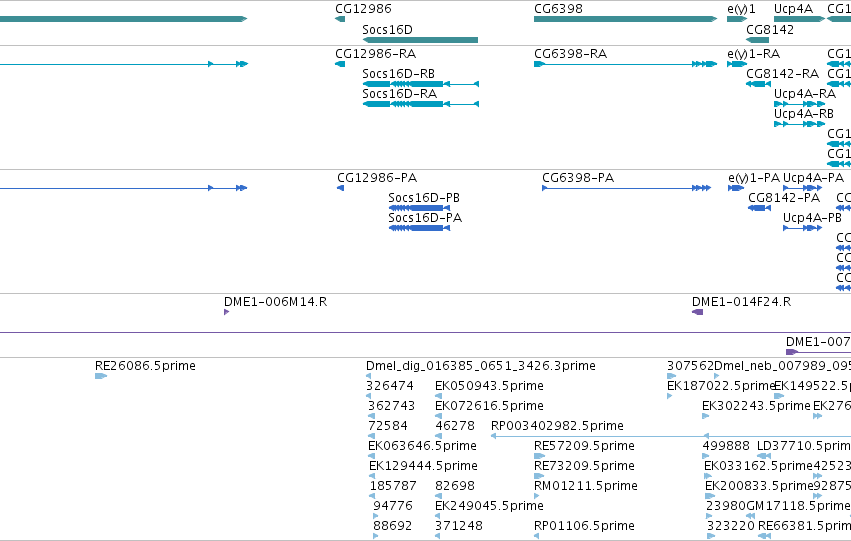Click the EK200833.5prime label
Image resolution: width=851 pixels, height=541 pixels.
click(x=759, y=486)
